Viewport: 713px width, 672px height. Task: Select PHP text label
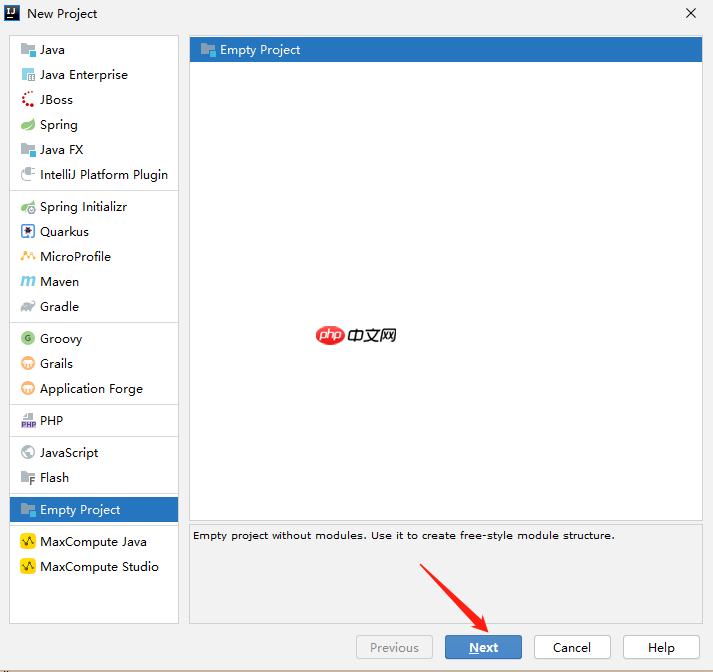click(51, 421)
